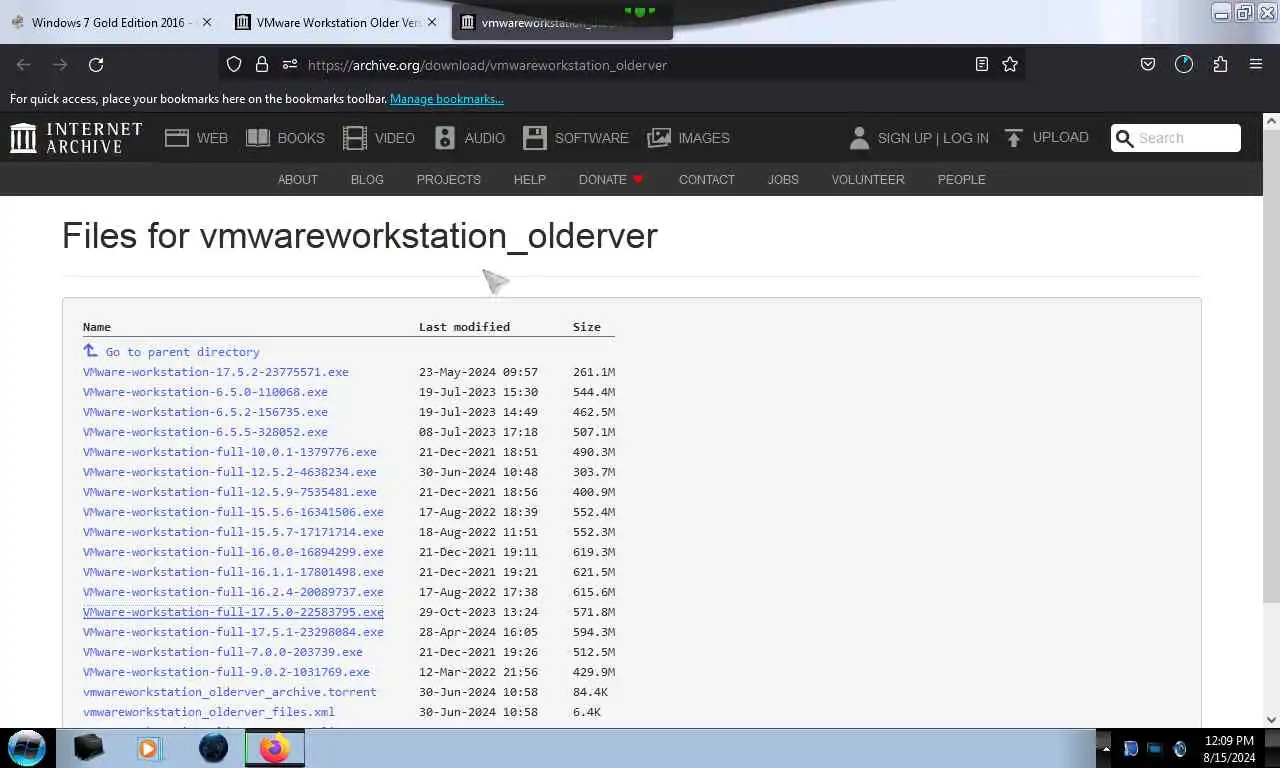
Task: Download VMware-workstation-full-10.0.1-1379776.exe
Action: click(230, 452)
